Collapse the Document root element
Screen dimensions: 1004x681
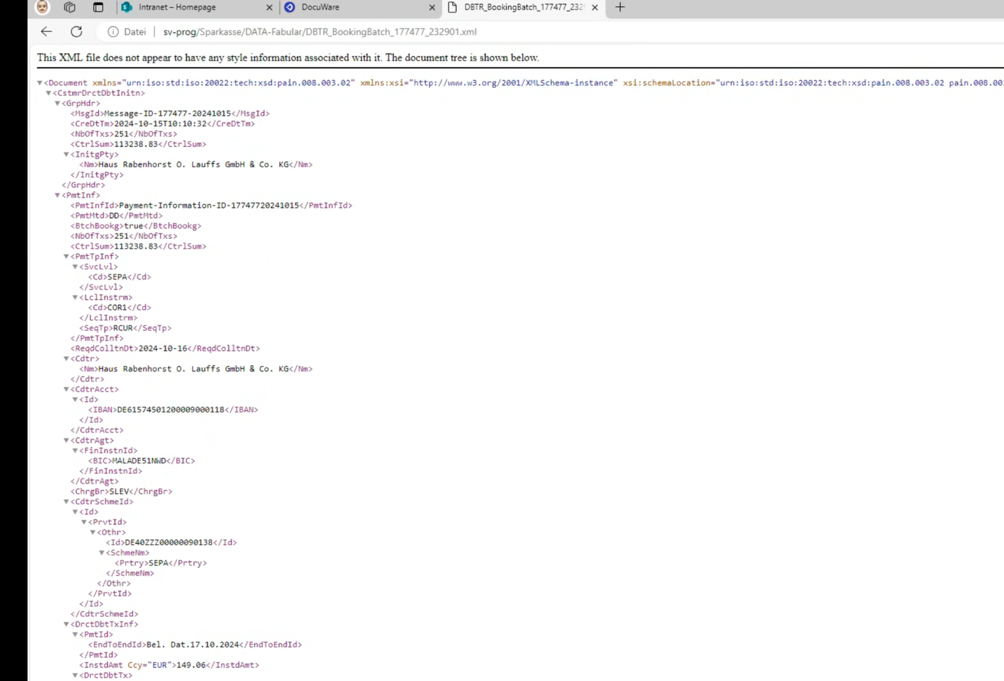coord(39,82)
